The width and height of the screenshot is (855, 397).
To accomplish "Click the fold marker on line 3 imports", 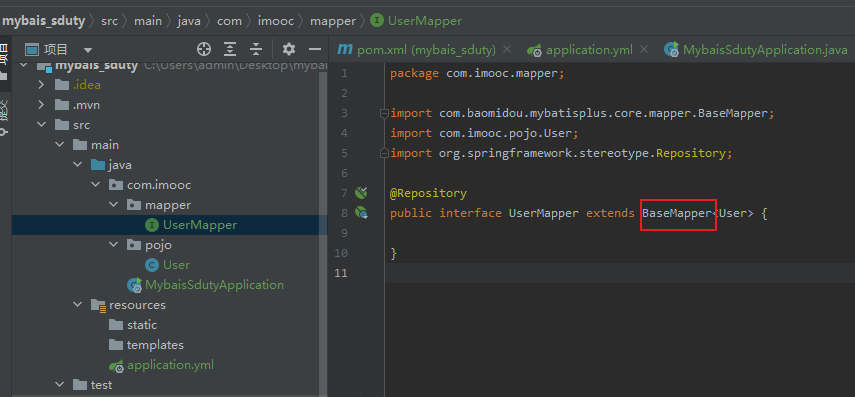I will [x=384, y=113].
